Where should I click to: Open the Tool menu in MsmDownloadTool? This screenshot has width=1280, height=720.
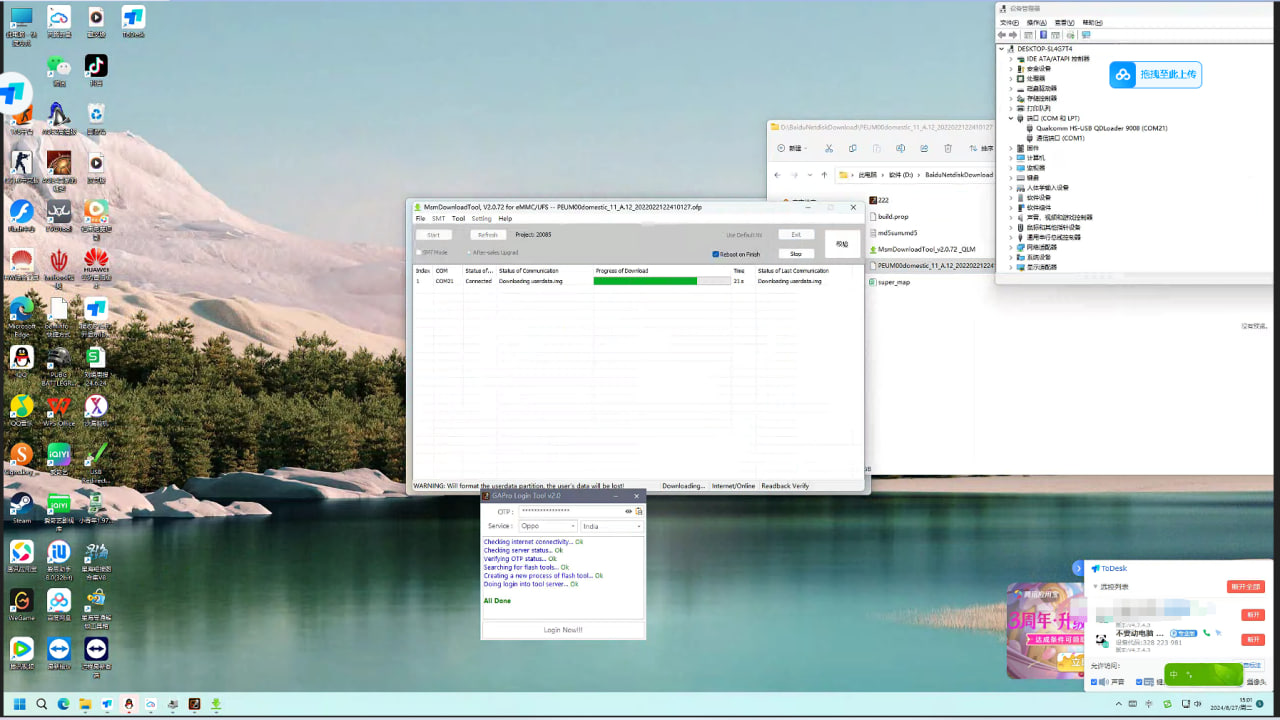pyautogui.click(x=458, y=218)
